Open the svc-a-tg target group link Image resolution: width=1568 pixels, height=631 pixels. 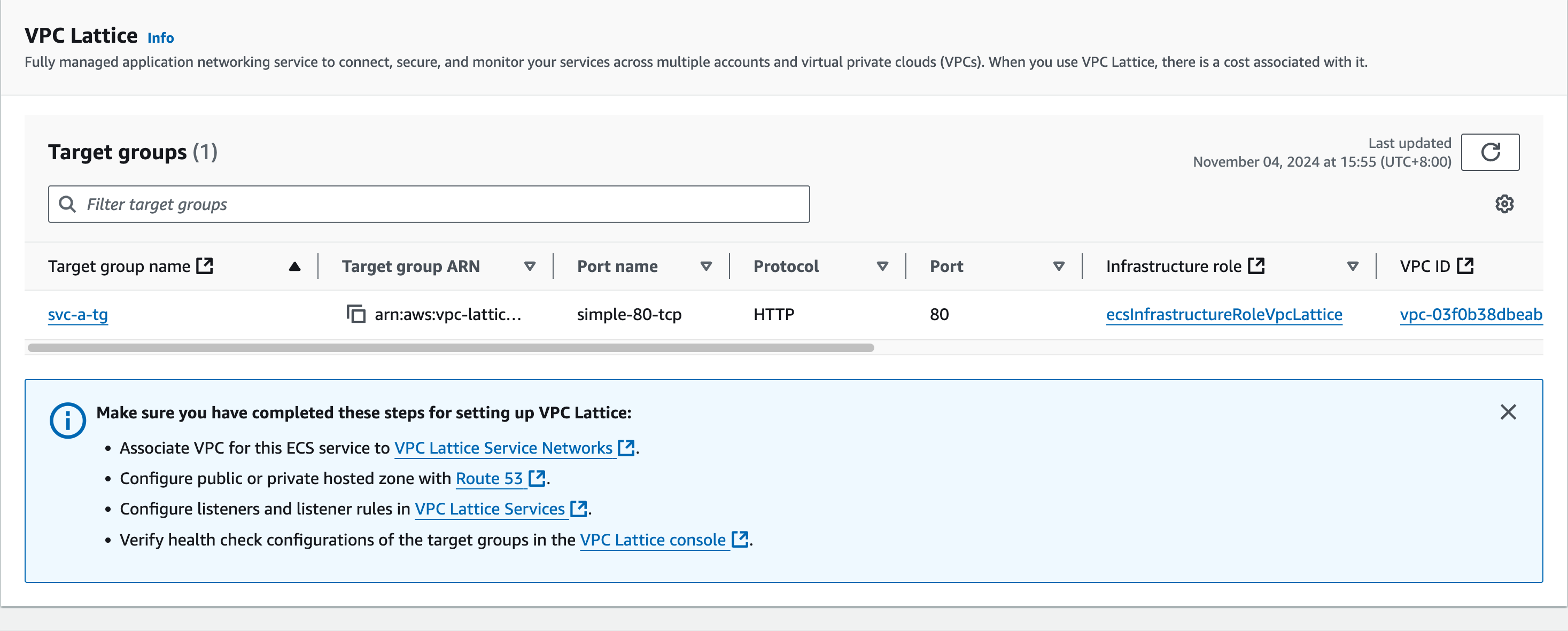point(78,315)
